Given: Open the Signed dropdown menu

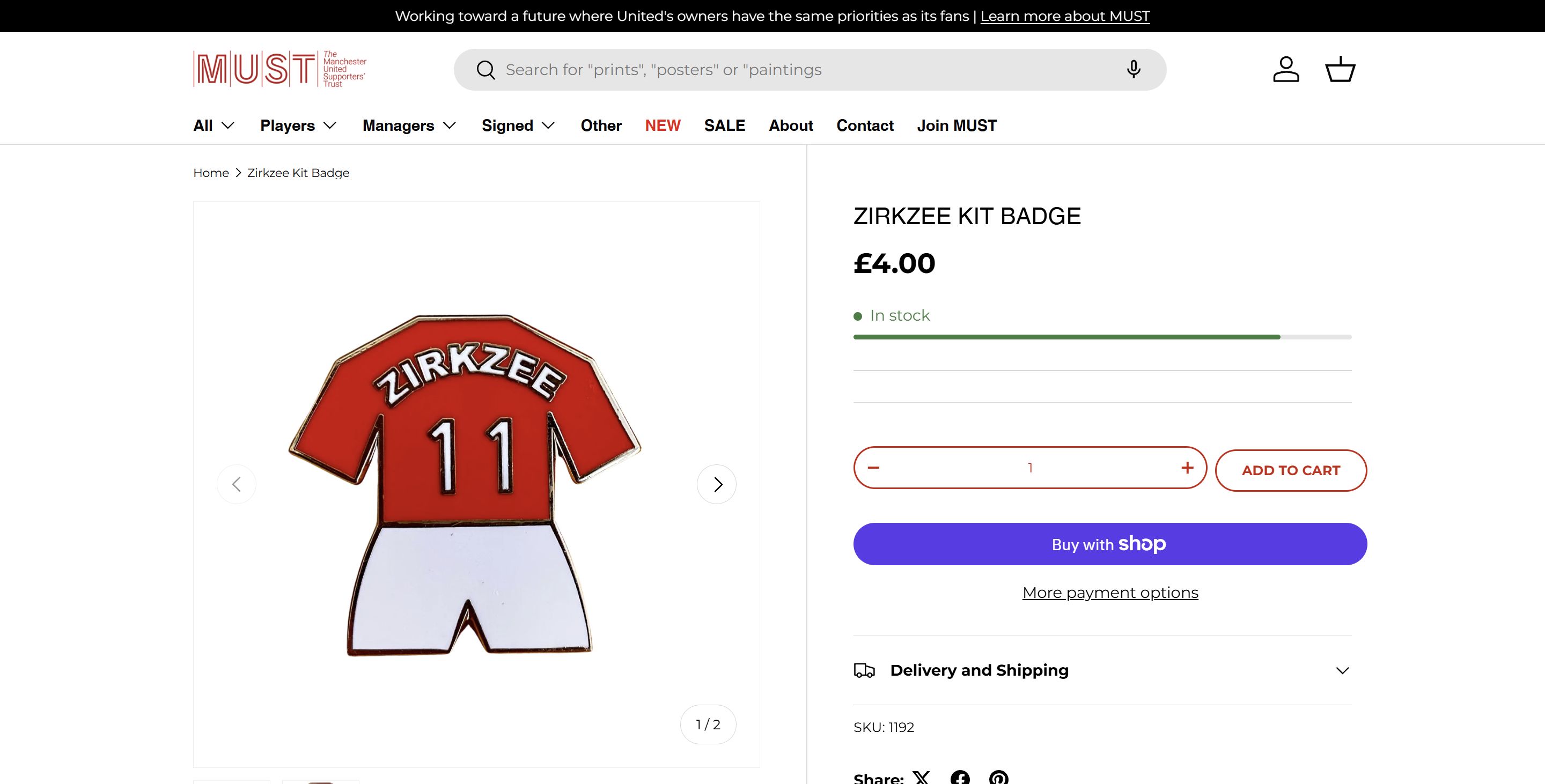Looking at the screenshot, I should tap(518, 125).
